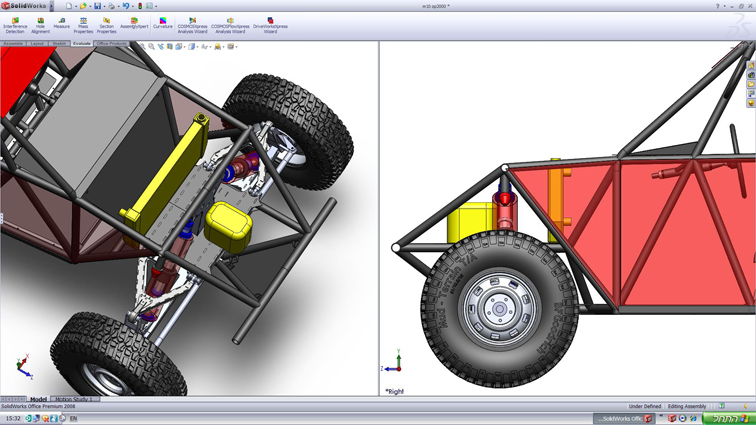Click the Help question mark button

pos(718,6)
